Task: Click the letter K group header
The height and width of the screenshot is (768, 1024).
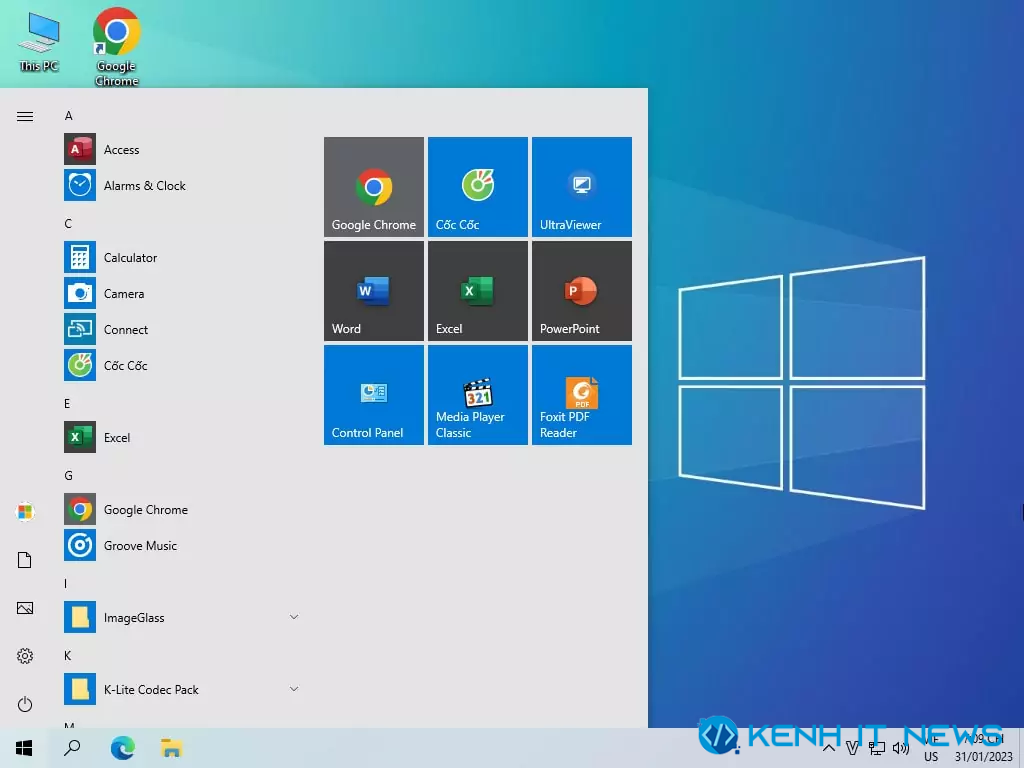Action: pyautogui.click(x=67, y=655)
